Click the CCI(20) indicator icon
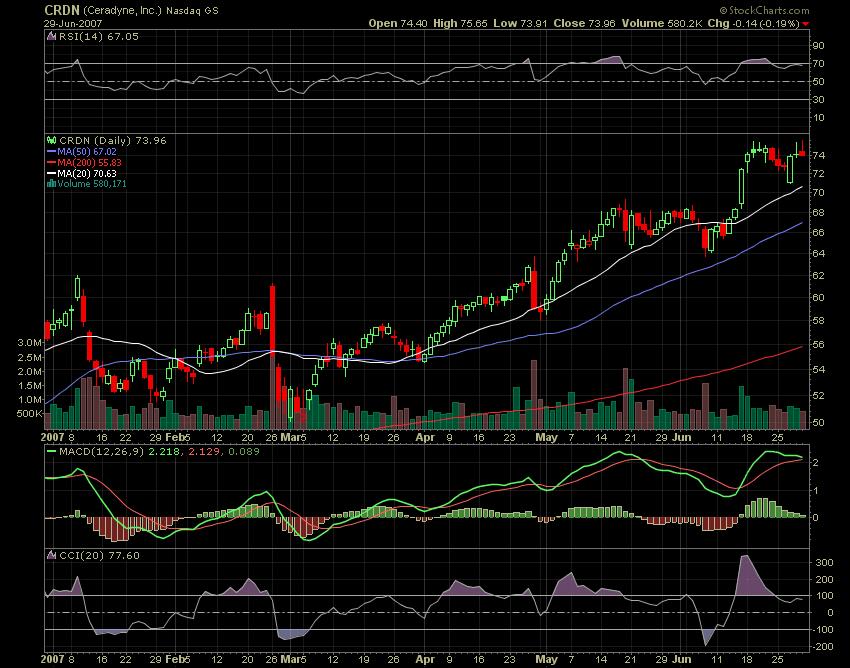This screenshot has width=850, height=668. [x=51, y=555]
